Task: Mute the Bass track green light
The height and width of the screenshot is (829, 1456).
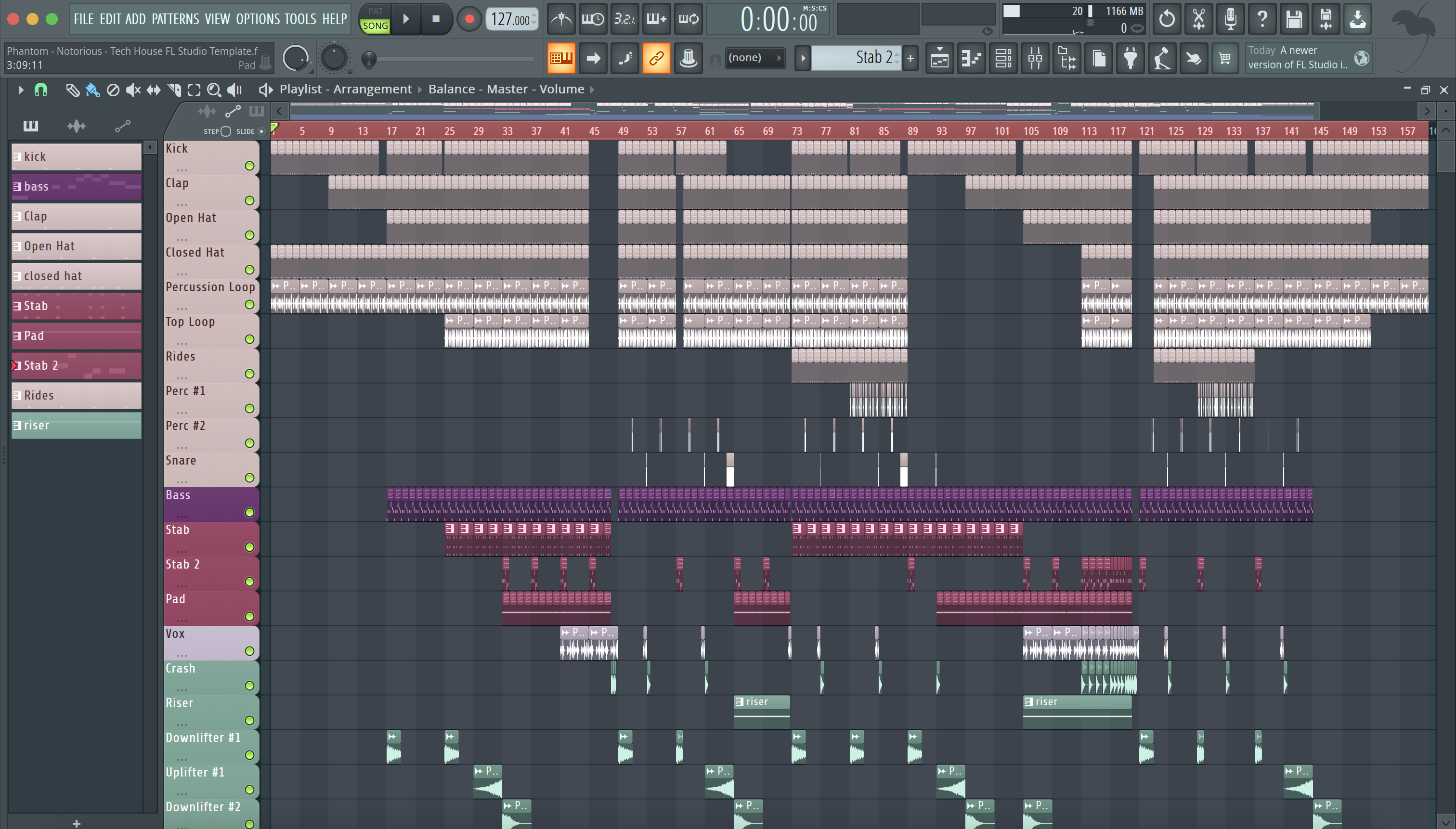Action: click(249, 512)
